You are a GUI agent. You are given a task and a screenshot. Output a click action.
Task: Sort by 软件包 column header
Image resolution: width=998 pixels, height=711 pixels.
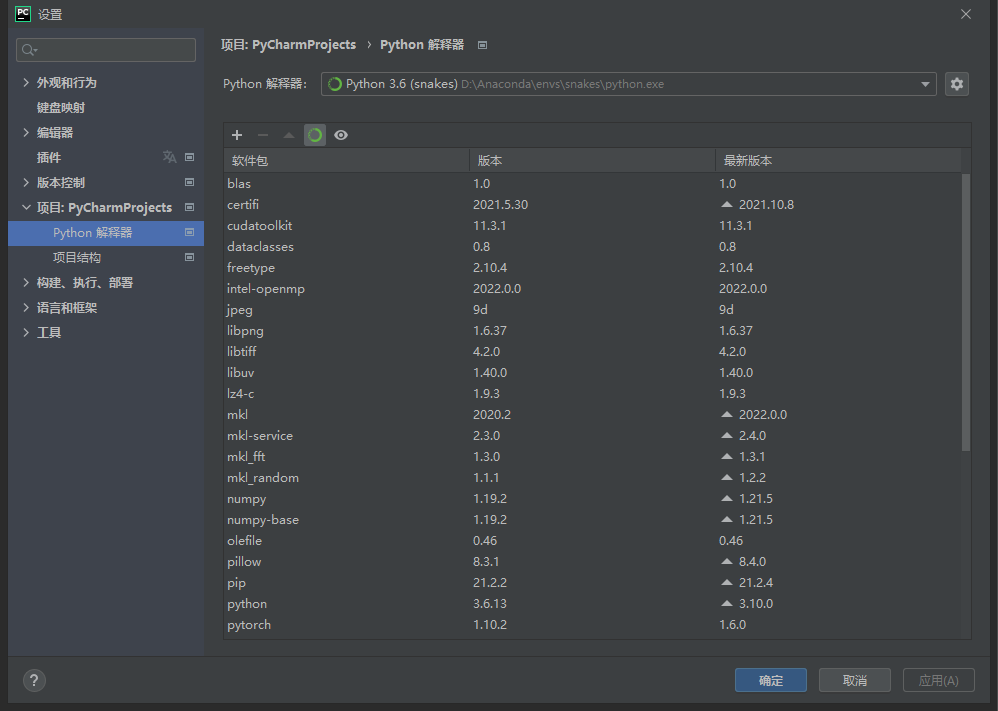click(x=347, y=160)
